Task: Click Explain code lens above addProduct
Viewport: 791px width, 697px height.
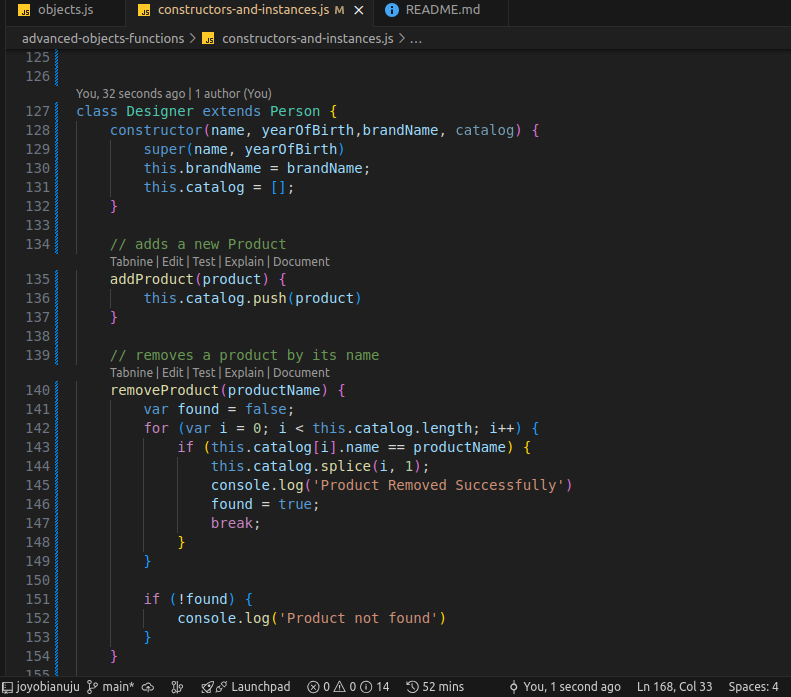Action: (x=244, y=262)
